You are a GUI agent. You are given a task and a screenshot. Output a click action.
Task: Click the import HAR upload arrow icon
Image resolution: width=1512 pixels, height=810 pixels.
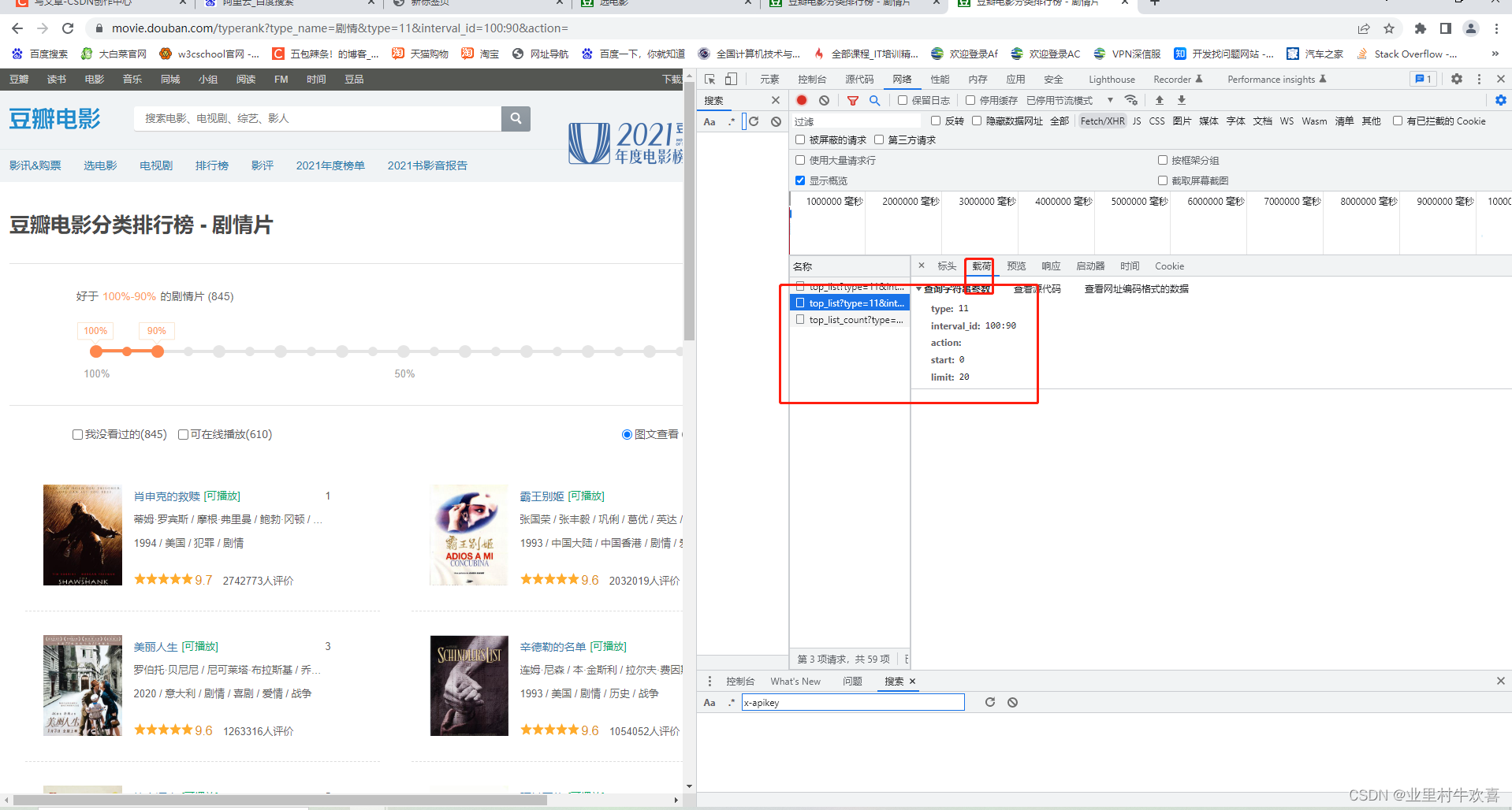(x=1160, y=100)
